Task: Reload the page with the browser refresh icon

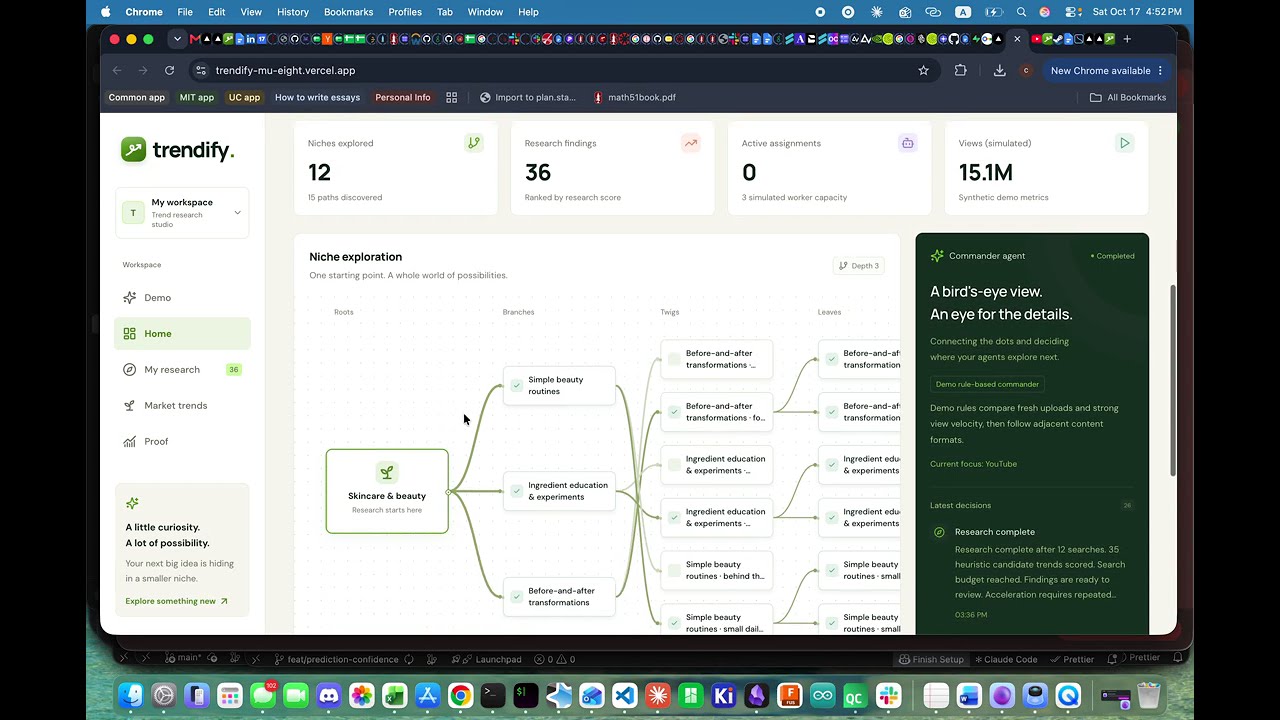Action: [x=169, y=71]
